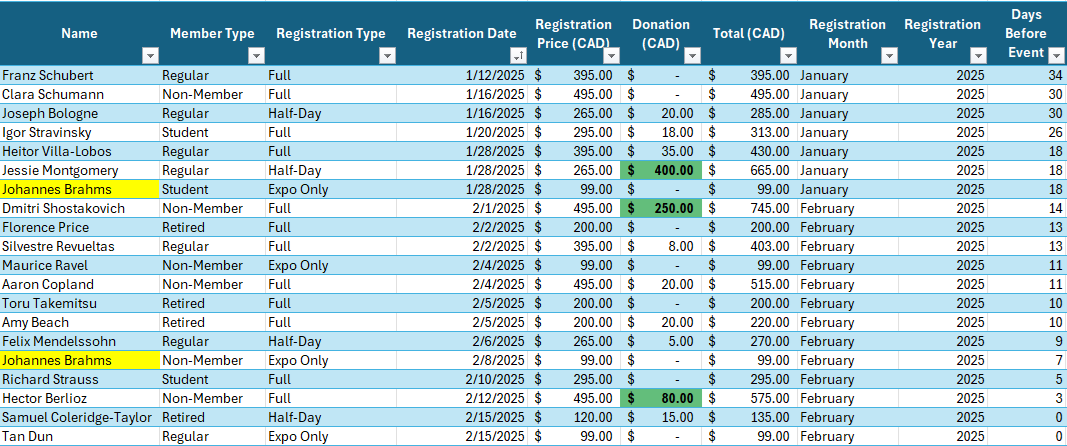This screenshot has height=446, width=1067.
Task: Select the Florence Price name cell
Action: (x=80, y=227)
